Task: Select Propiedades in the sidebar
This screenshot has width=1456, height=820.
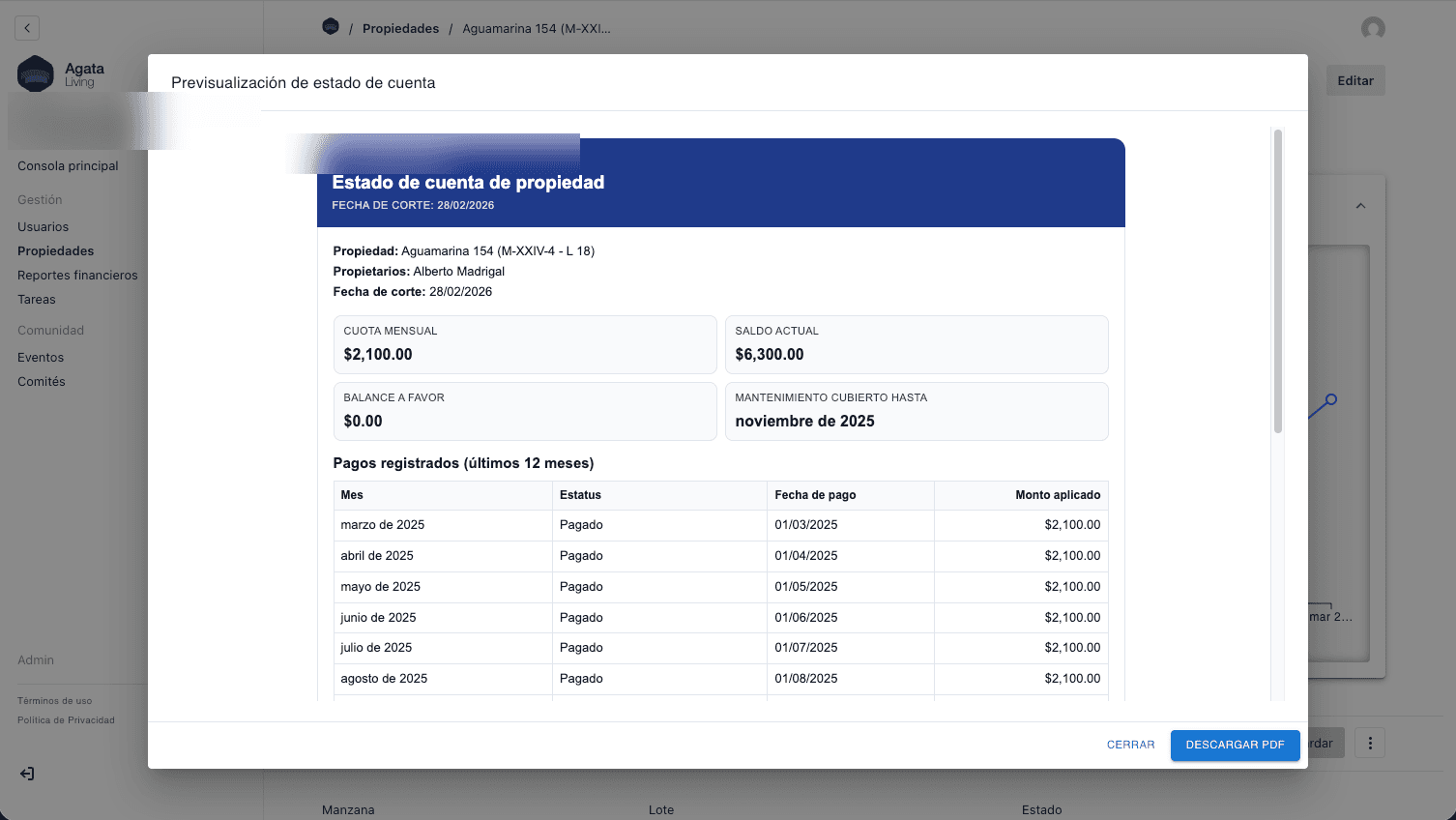Action: (x=56, y=251)
